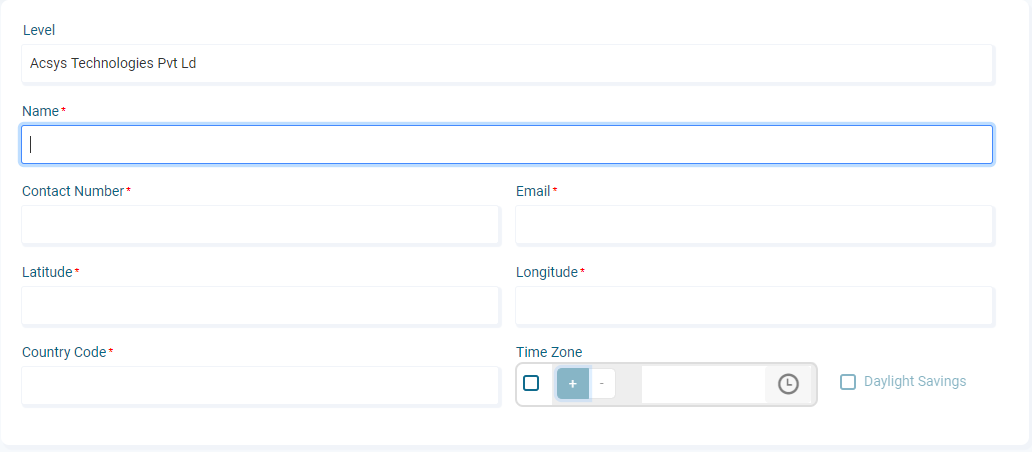Viewport: 1033px width, 452px height.
Task: Tick the Daylight Savings checkbox
Action: tap(848, 381)
